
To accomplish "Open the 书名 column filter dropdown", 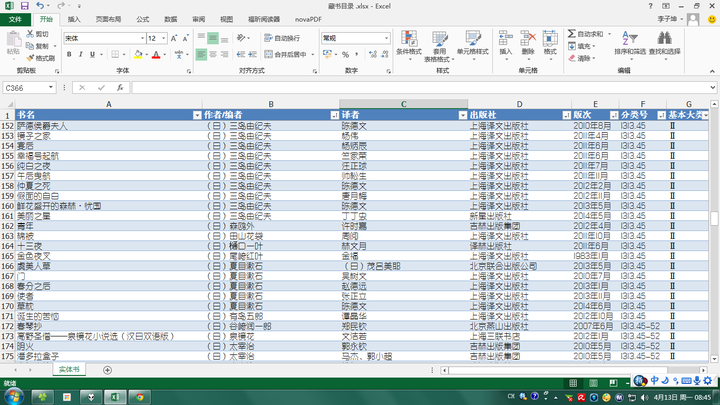I will click(x=197, y=115).
